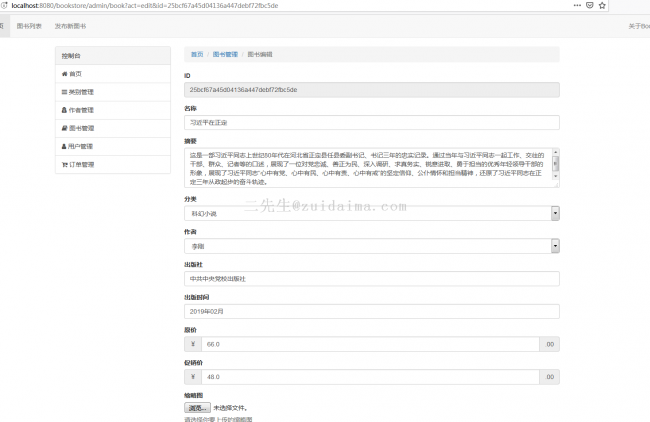Click the 原价 price input field
The image size is (650, 422).
(x=370, y=344)
